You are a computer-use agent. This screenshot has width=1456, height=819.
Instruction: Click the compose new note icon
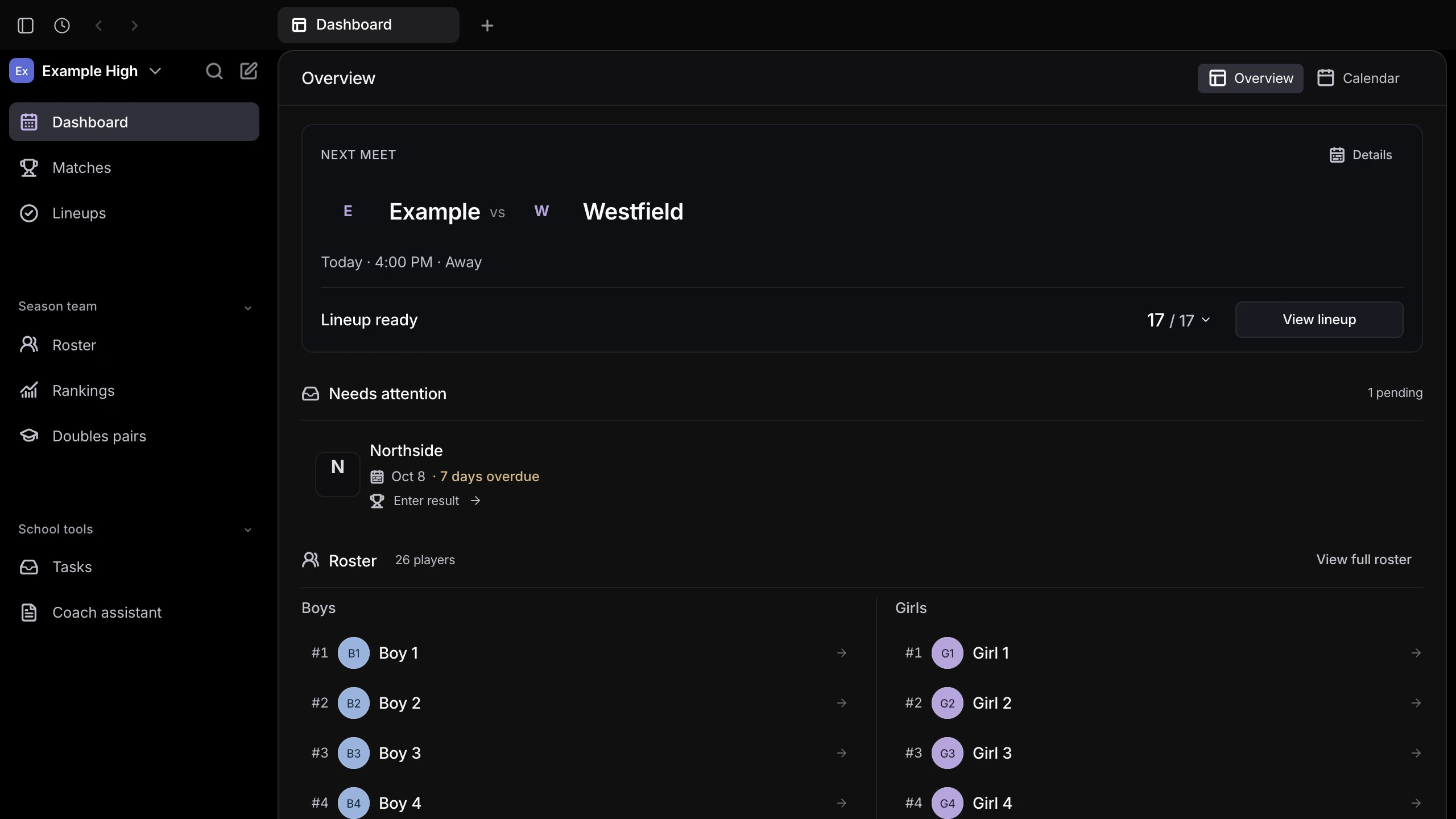pos(249,71)
